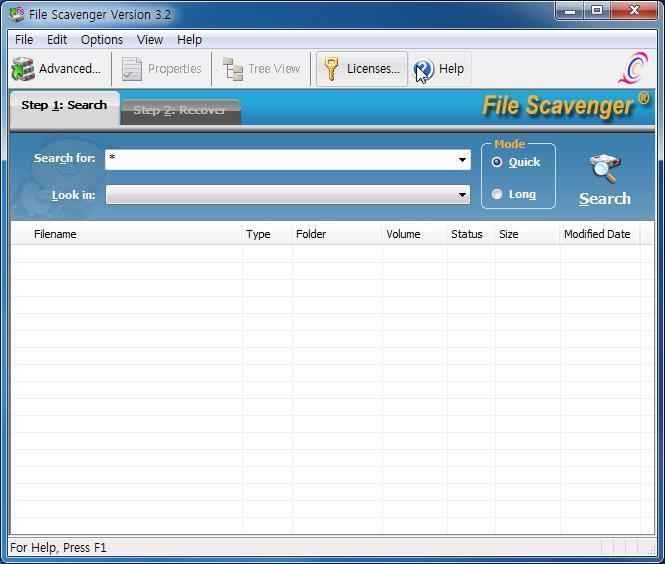This screenshot has width=665, height=564.
Task: Expand the Search for dropdown arrow
Action: point(462,160)
